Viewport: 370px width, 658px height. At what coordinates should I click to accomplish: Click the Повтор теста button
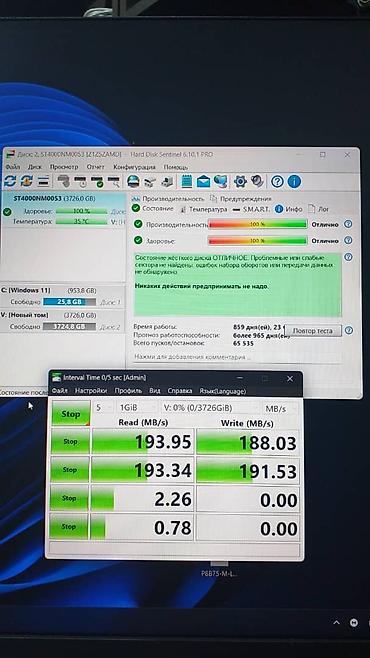(313, 331)
